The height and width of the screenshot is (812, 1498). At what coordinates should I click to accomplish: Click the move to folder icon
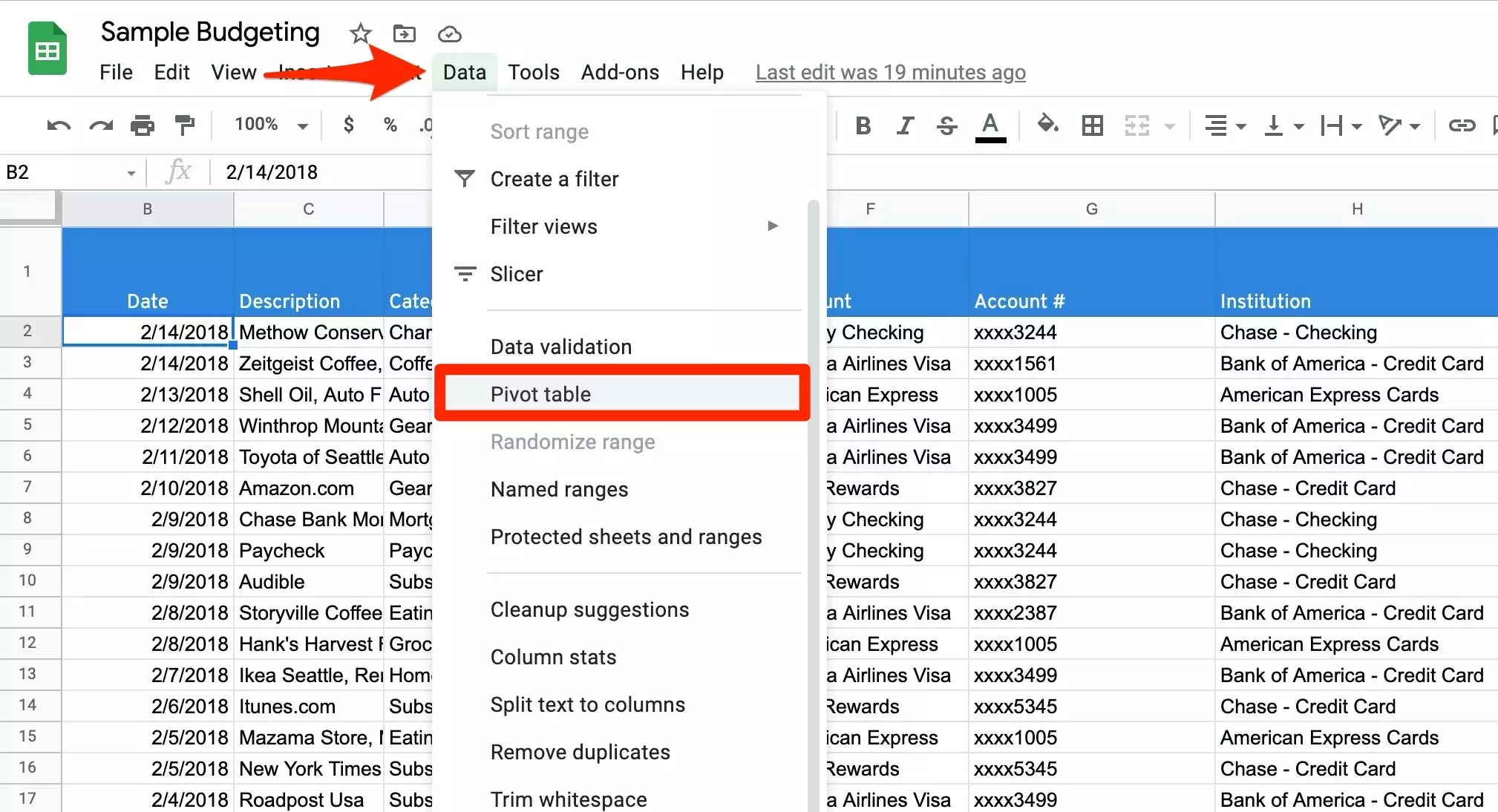tap(404, 33)
